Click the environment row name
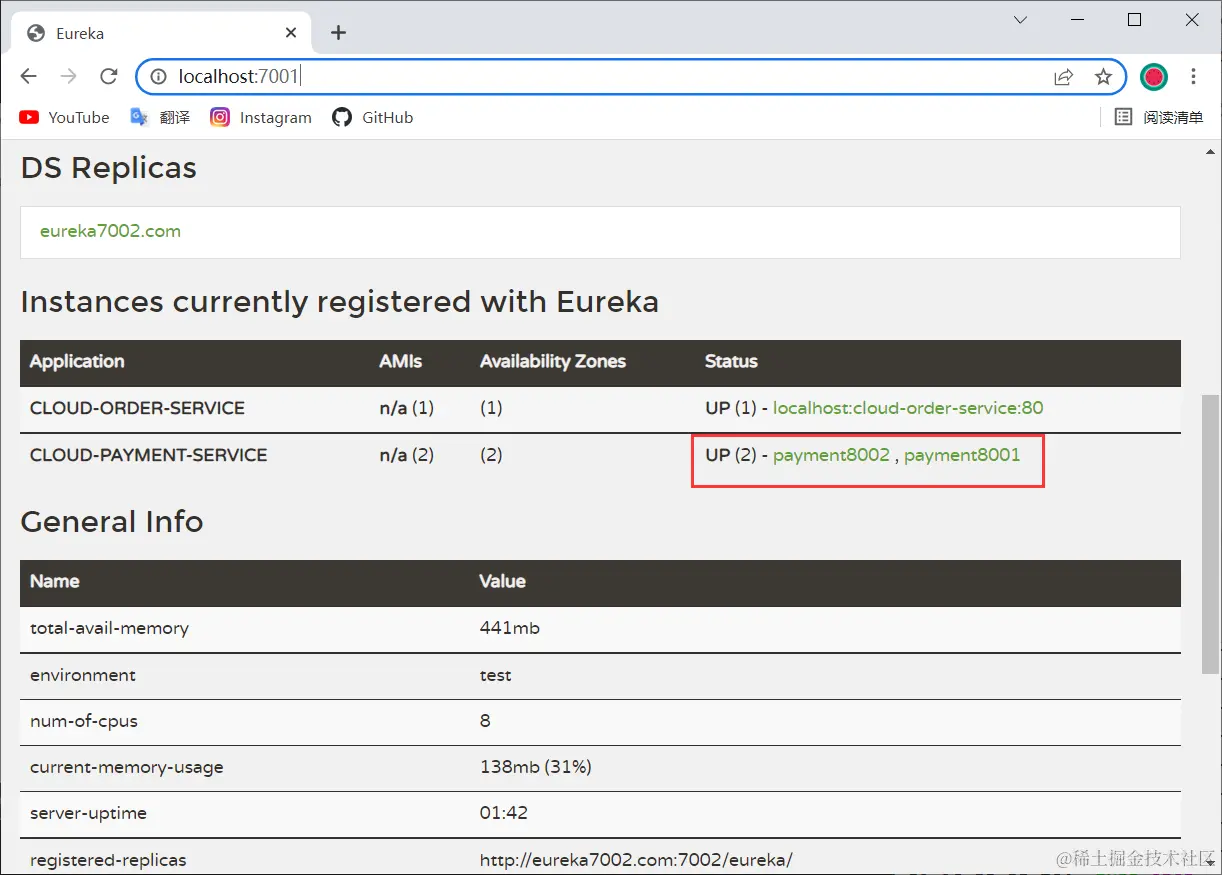 [x=83, y=675]
